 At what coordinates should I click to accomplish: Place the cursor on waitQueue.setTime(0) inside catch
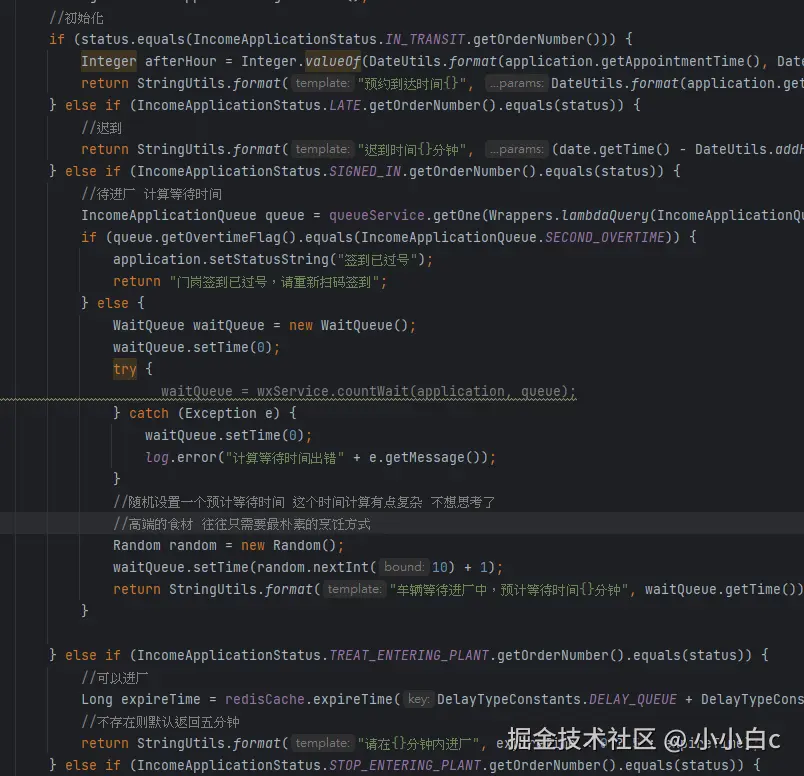230,435
